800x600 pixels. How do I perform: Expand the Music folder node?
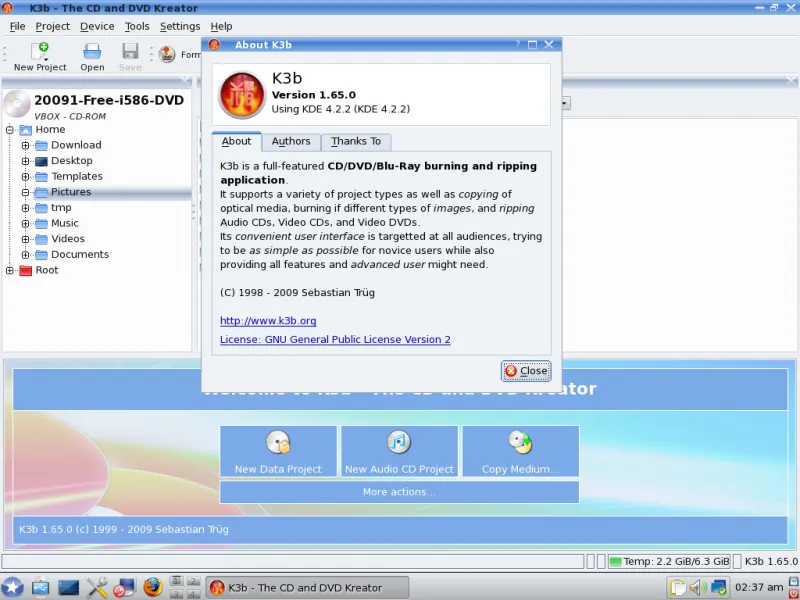(26, 223)
